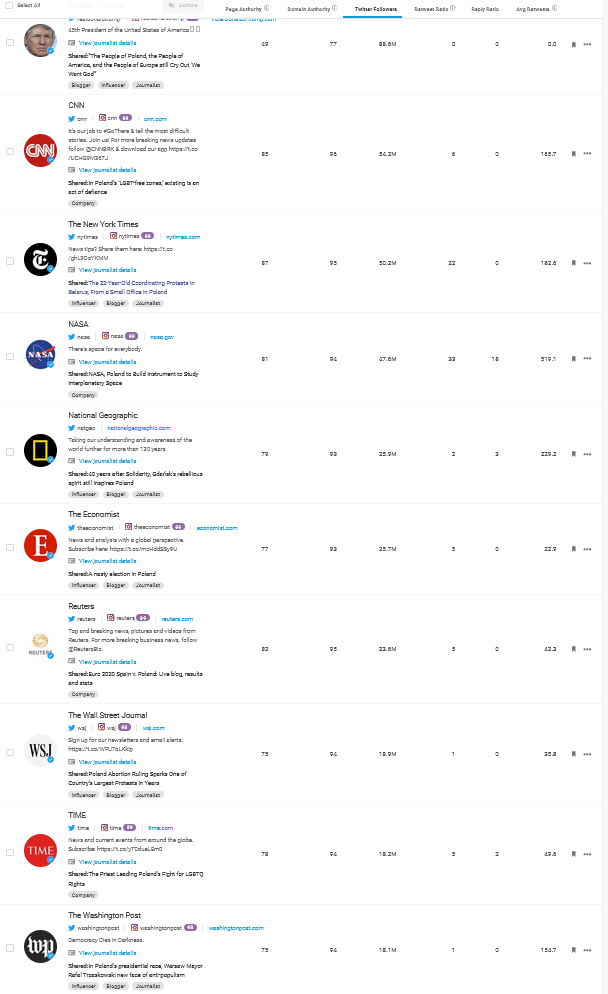The image size is (608, 994).
Task: Click The Economist's Instagram icon
Action: click(128, 527)
